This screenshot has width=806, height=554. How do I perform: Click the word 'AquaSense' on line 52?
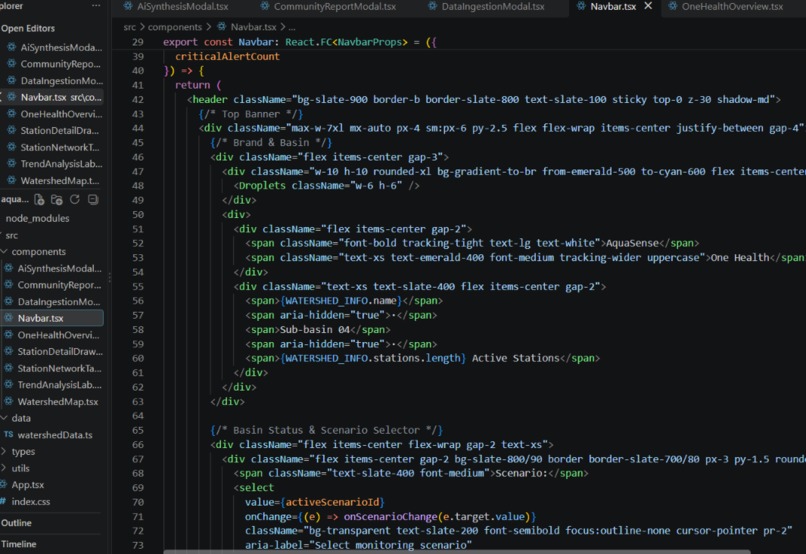tap(632, 243)
